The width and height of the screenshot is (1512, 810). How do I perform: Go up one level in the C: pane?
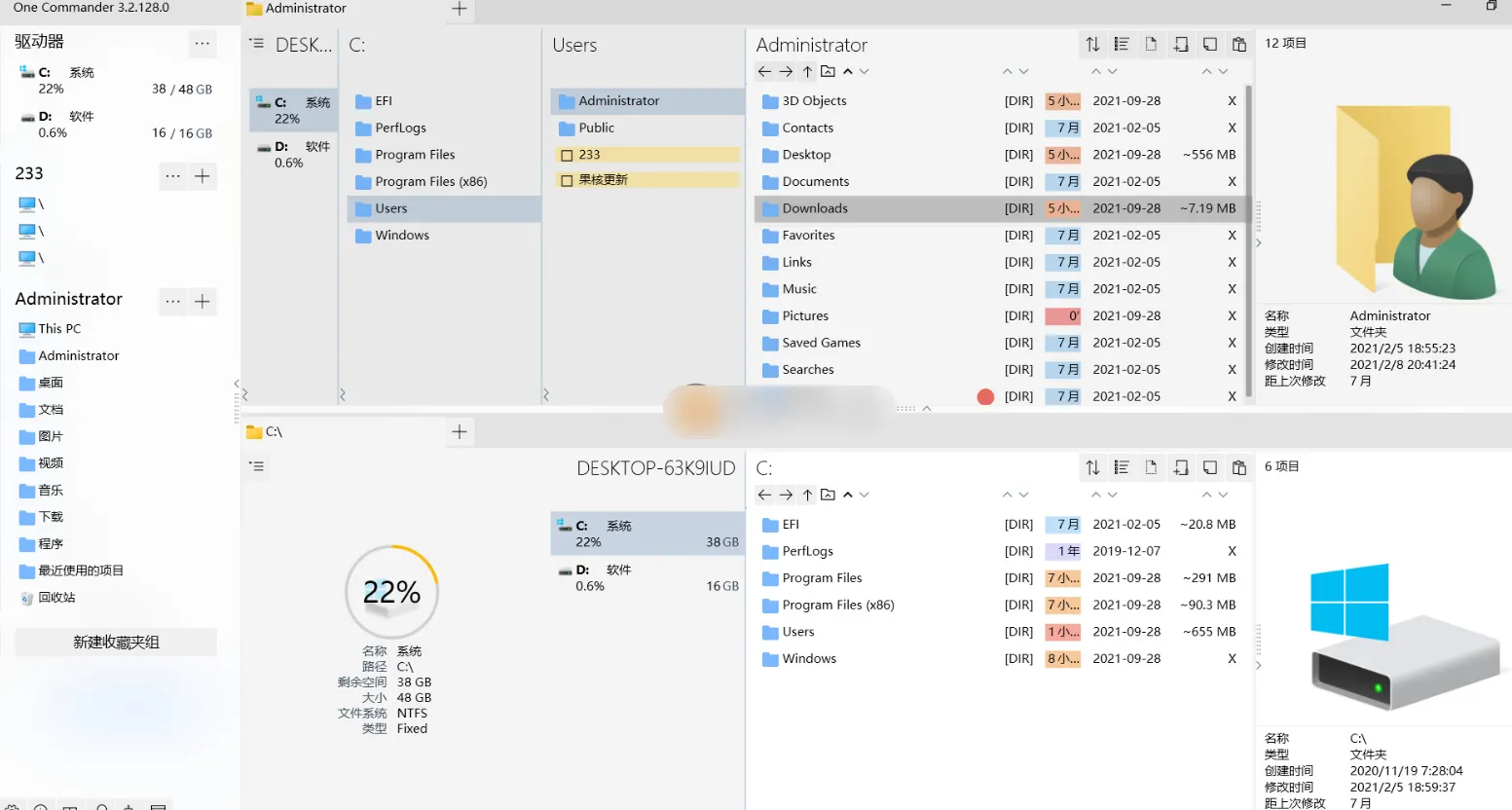pos(807,495)
